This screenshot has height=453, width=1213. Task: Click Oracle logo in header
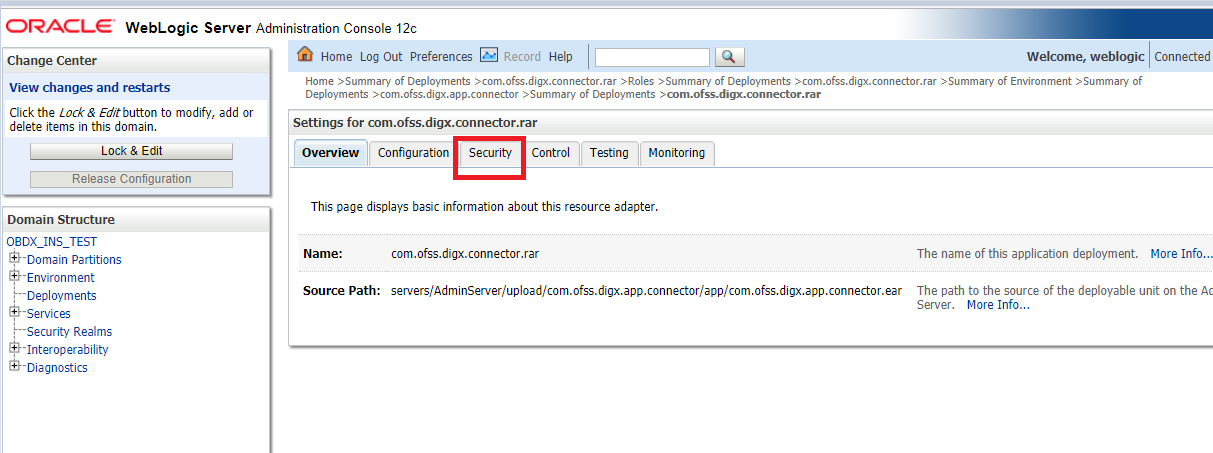60,25
